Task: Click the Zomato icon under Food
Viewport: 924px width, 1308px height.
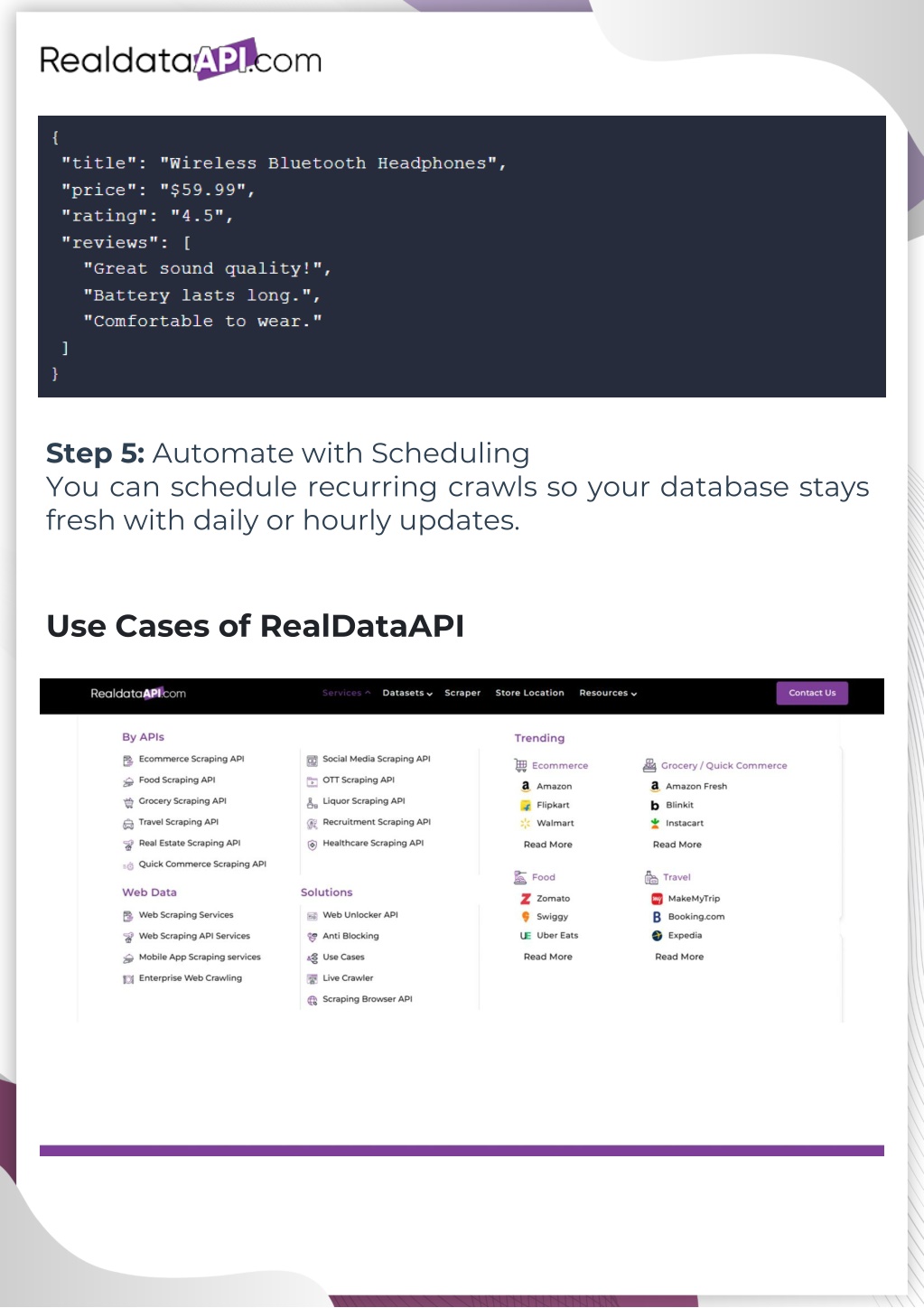Action: pos(526,899)
